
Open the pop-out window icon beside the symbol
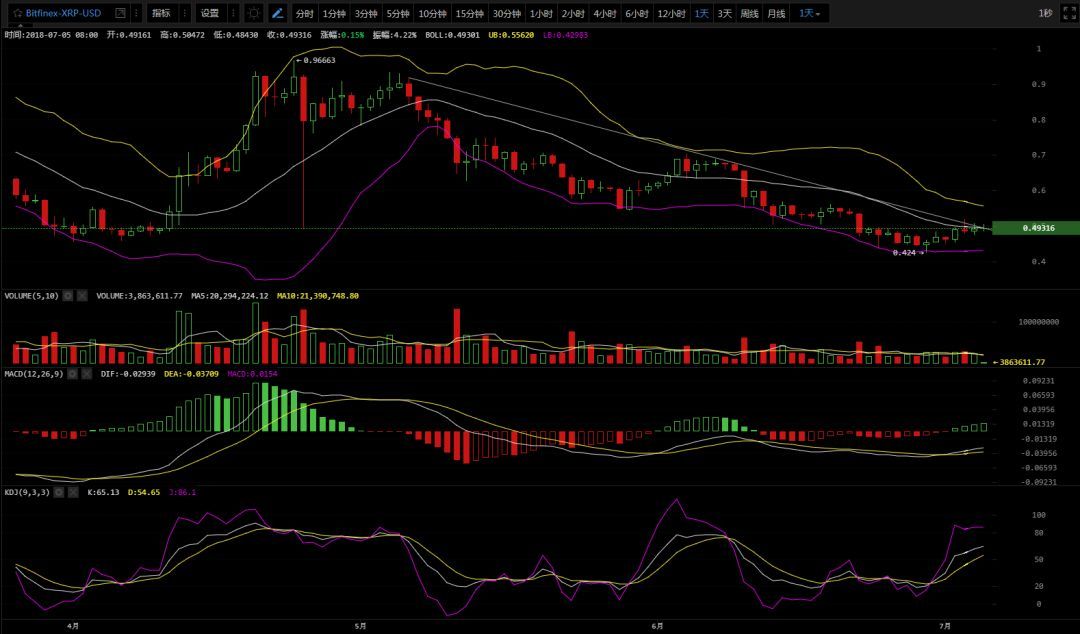pyautogui.click(x=121, y=13)
